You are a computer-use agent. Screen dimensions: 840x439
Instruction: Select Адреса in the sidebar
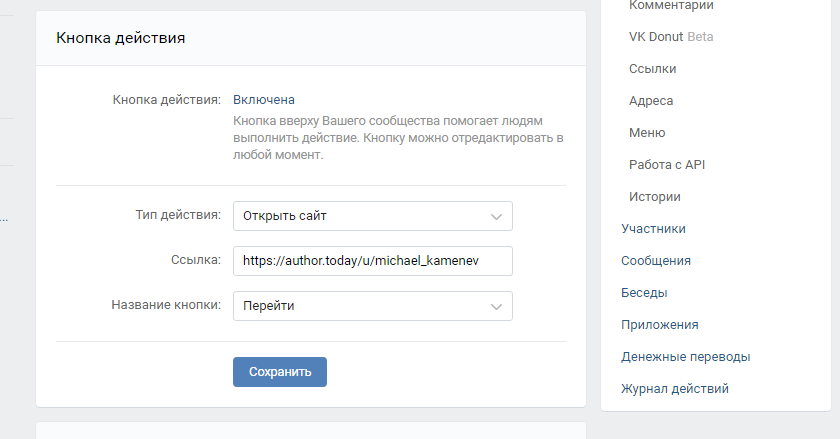click(x=651, y=101)
